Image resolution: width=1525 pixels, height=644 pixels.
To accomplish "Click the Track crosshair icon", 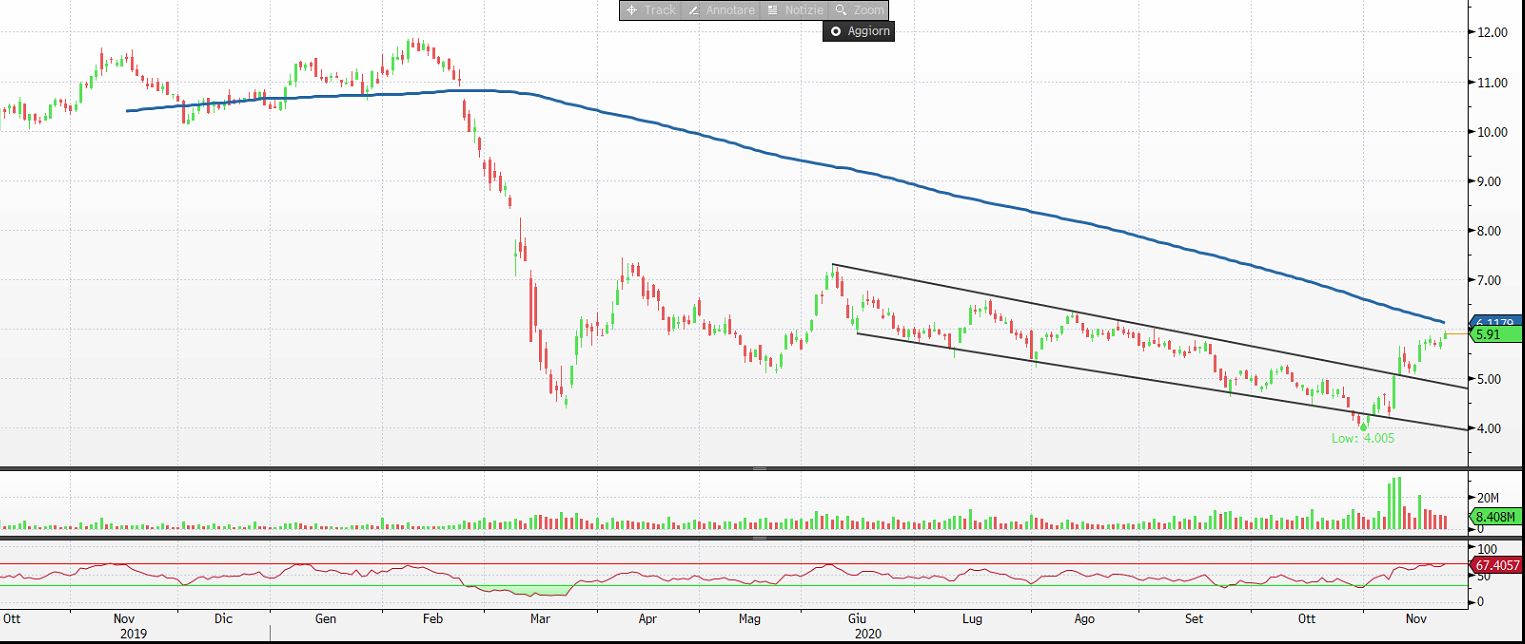I will coord(631,10).
